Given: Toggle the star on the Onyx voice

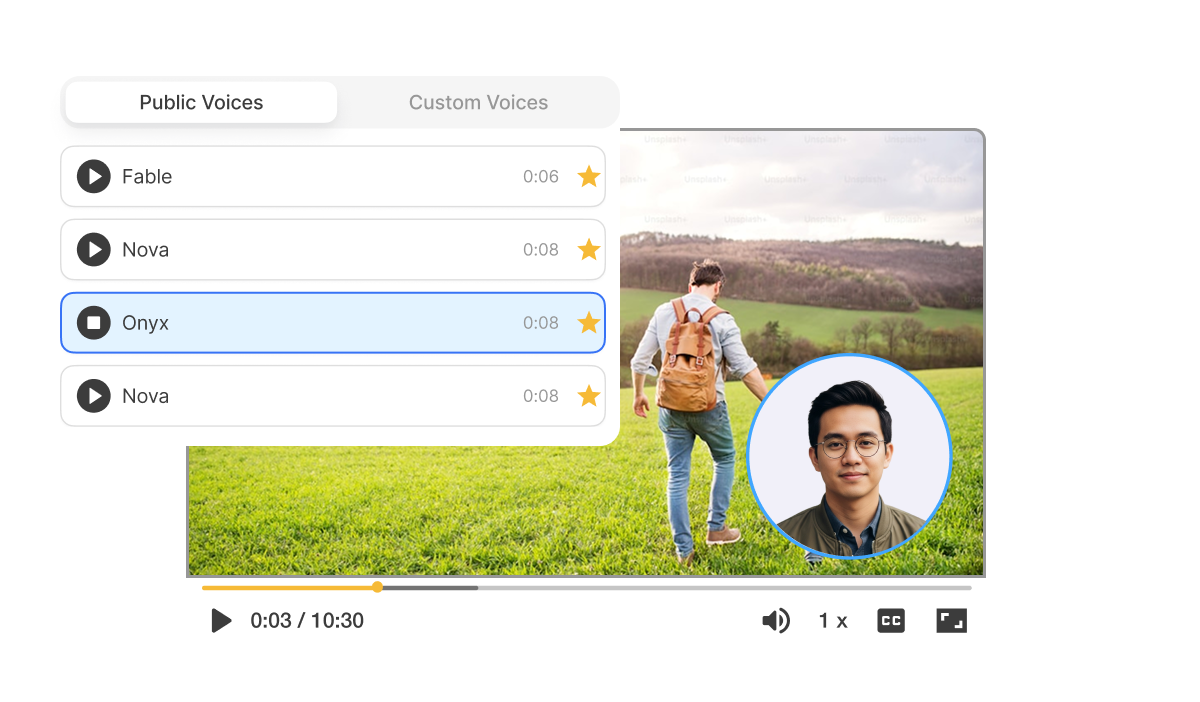Looking at the screenshot, I should click(589, 322).
